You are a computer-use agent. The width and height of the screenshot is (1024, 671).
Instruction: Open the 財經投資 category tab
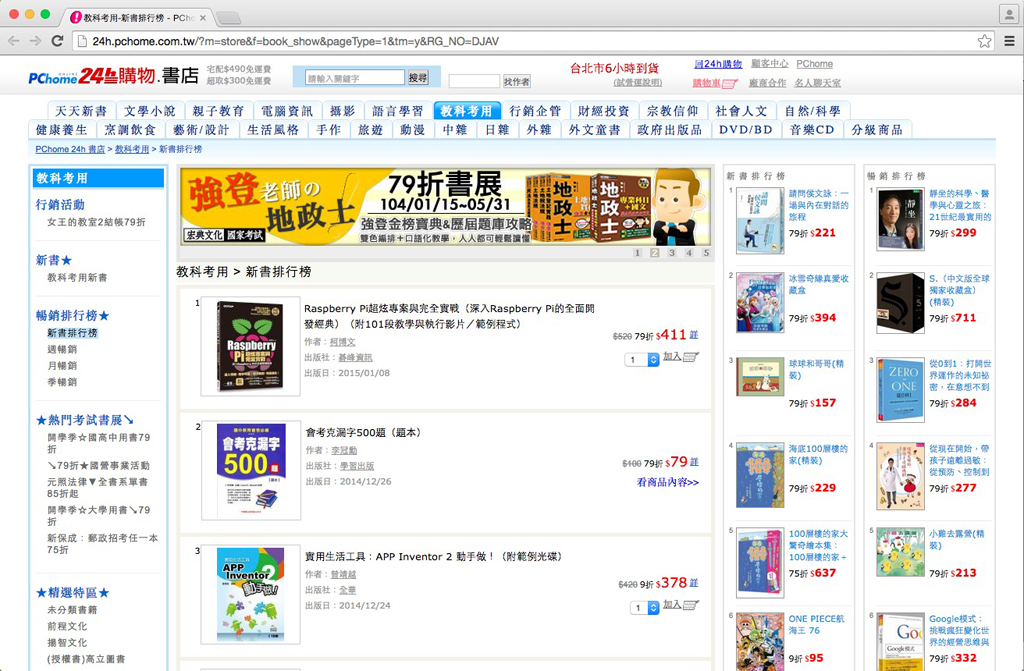pos(604,111)
